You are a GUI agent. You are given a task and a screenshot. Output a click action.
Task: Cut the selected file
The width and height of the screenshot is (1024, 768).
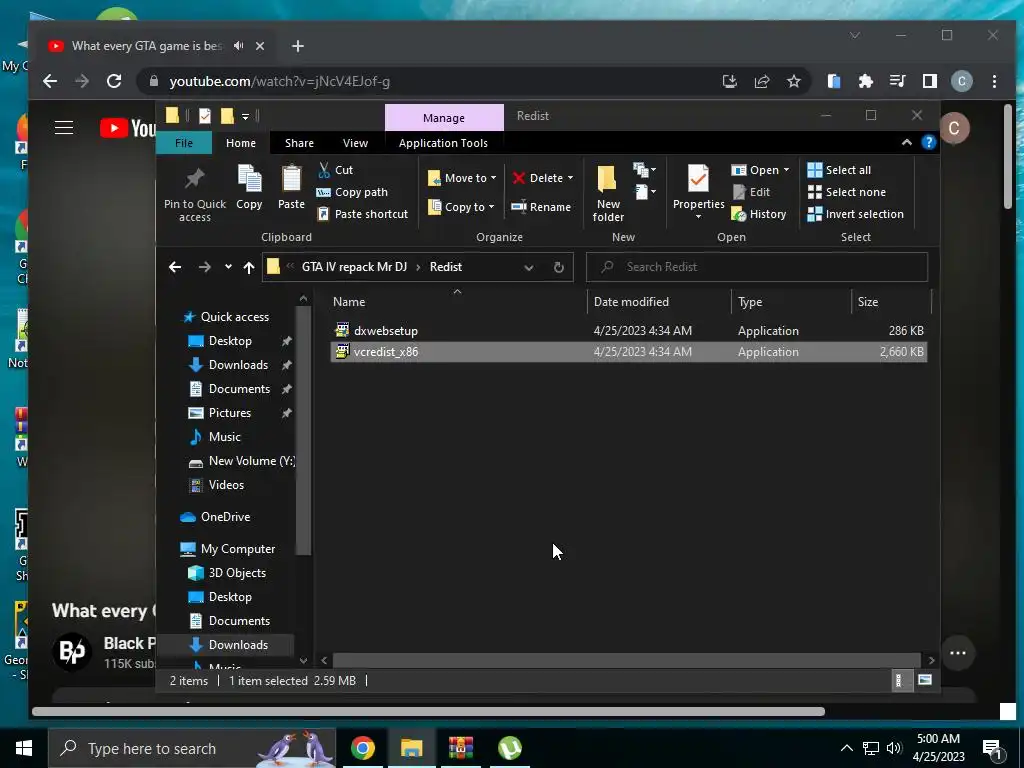[336, 170]
